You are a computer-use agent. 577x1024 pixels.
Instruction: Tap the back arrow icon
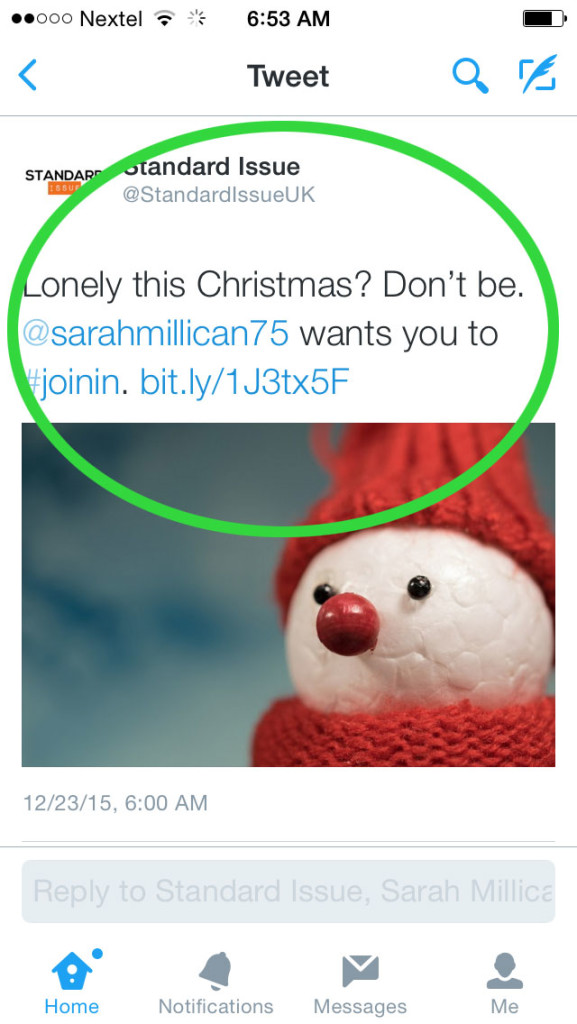pos(27,75)
